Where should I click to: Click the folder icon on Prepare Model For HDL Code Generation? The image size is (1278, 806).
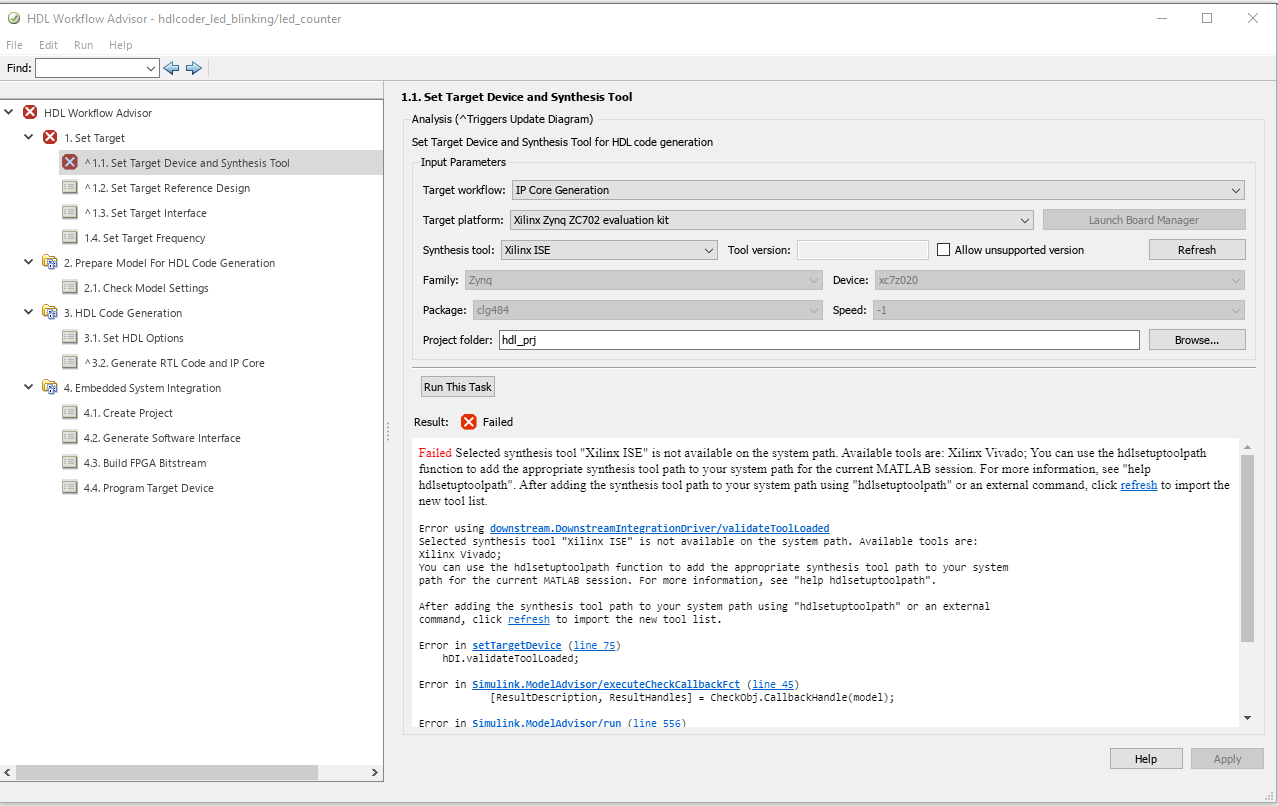coord(49,262)
